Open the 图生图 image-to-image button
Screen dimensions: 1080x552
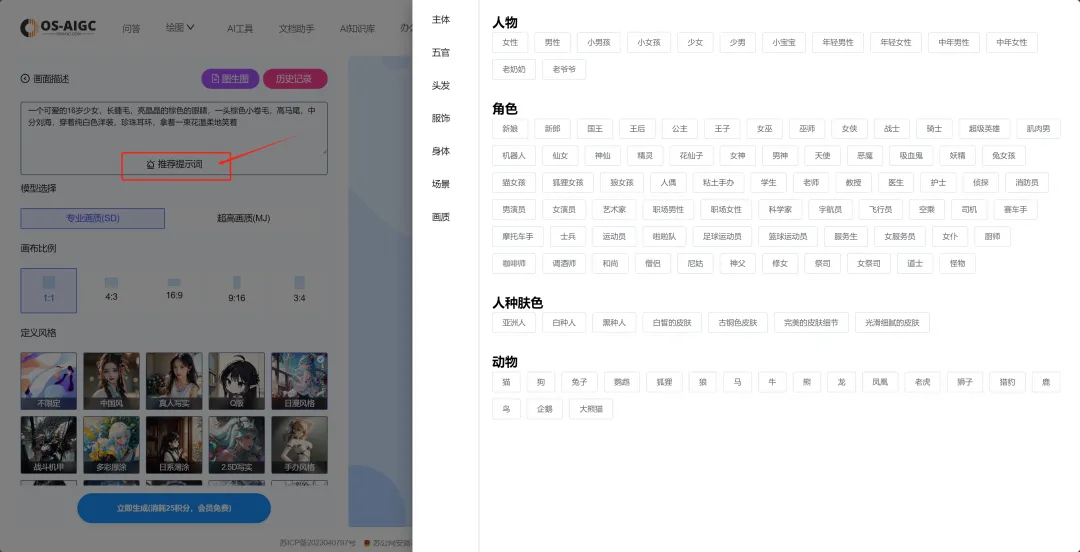click(x=230, y=79)
